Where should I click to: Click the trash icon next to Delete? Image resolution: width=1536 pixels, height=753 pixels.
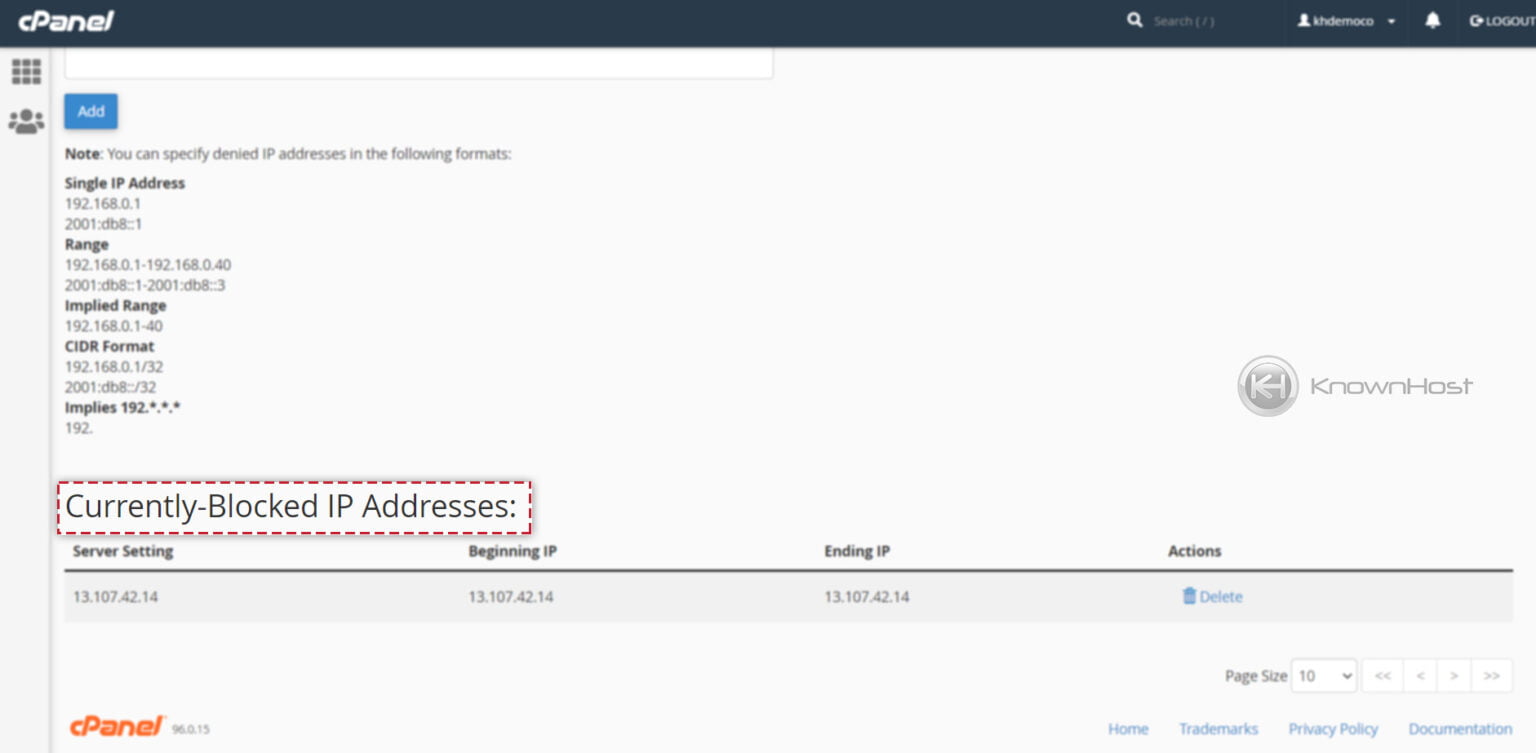point(1188,596)
